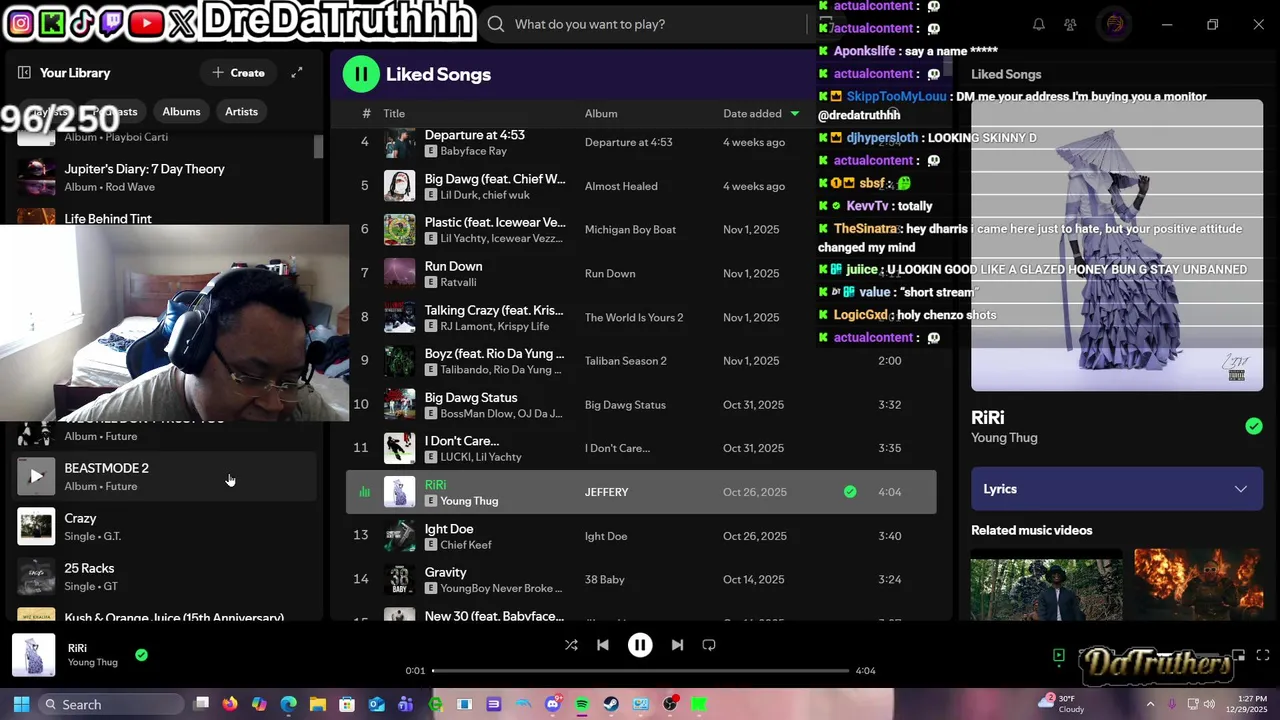Select Talking Crazy track by RJ Lamont
This screenshot has height=720, width=1280.
(x=641, y=317)
